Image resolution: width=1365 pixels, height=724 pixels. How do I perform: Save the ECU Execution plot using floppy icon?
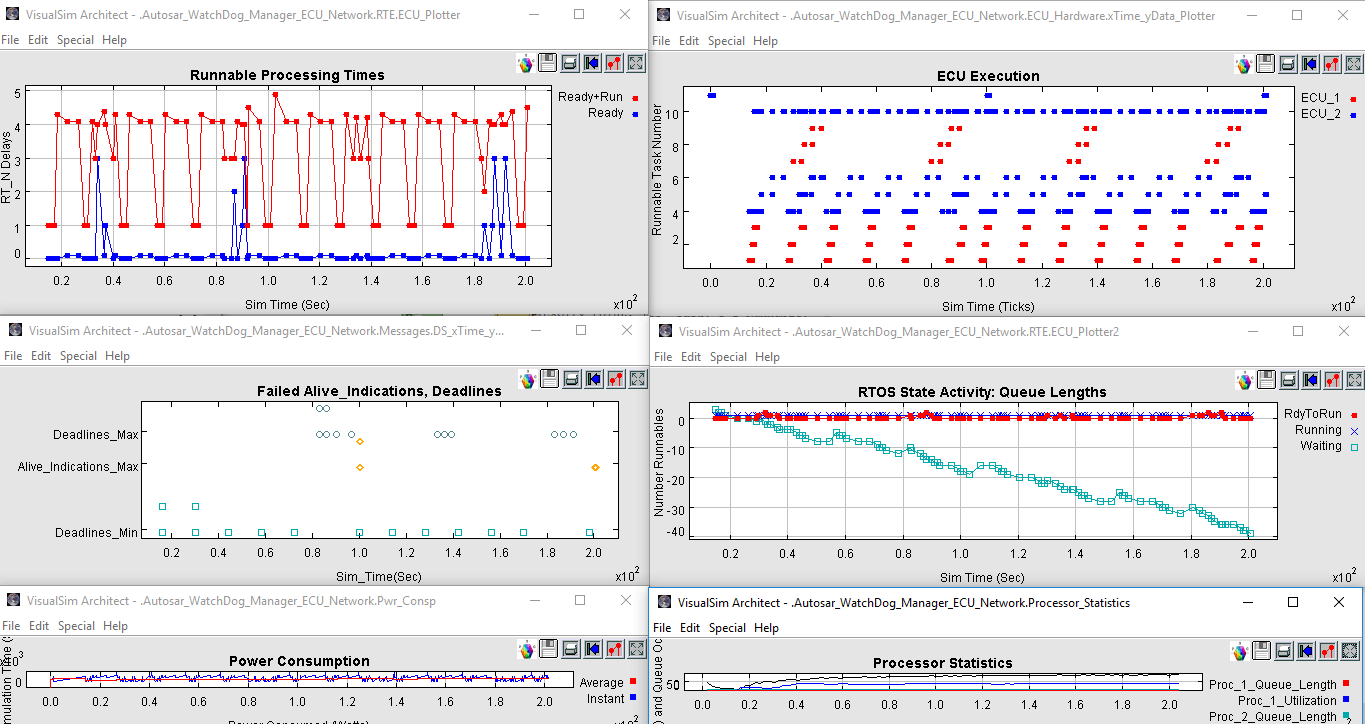tap(1265, 64)
